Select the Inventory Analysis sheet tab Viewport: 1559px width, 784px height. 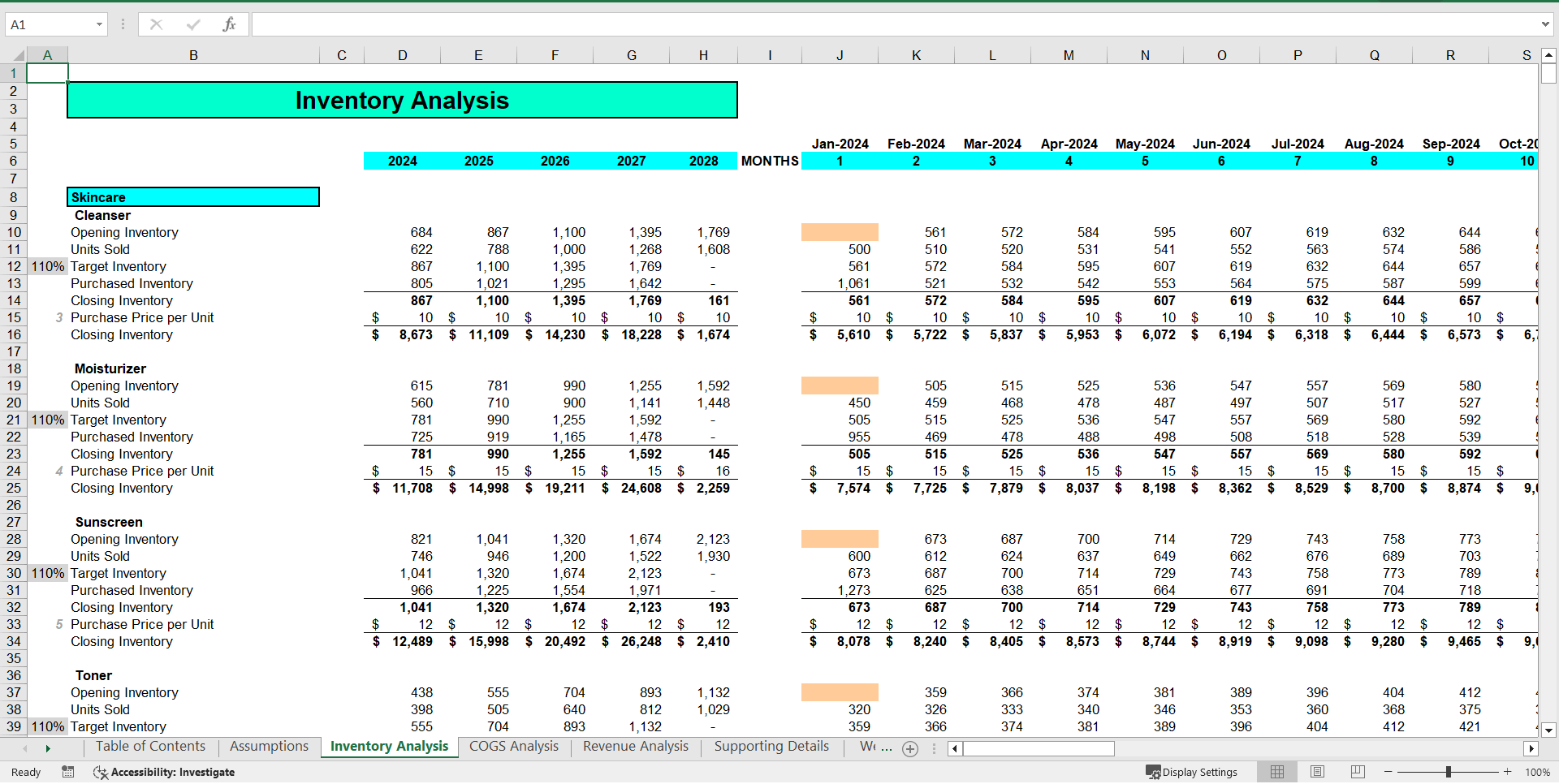click(389, 747)
